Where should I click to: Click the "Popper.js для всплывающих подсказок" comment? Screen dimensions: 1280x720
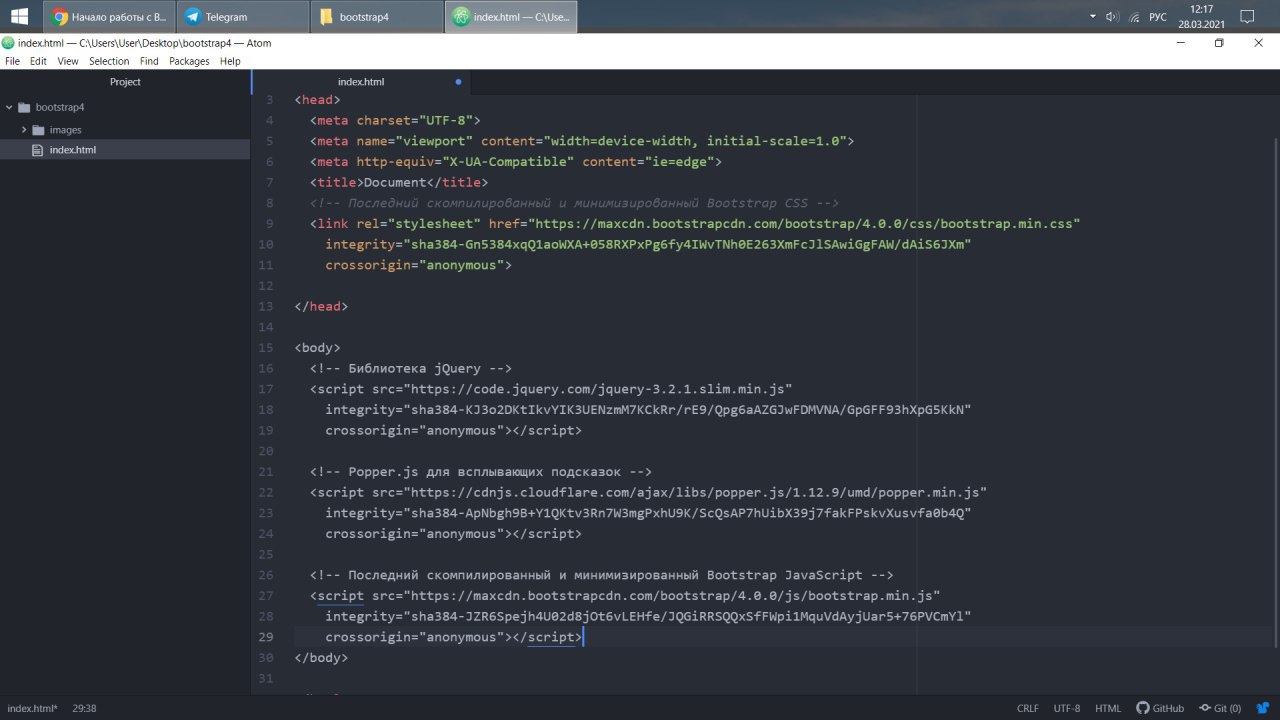[481, 472]
